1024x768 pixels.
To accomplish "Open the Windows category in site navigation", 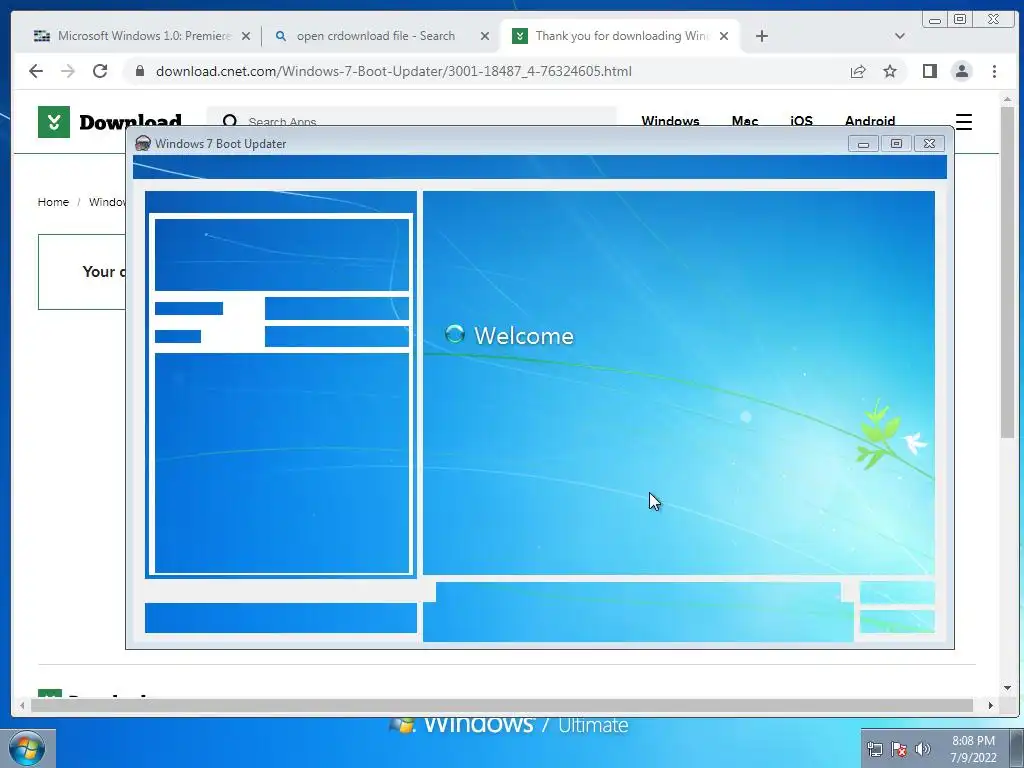I will (x=670, y=120).
